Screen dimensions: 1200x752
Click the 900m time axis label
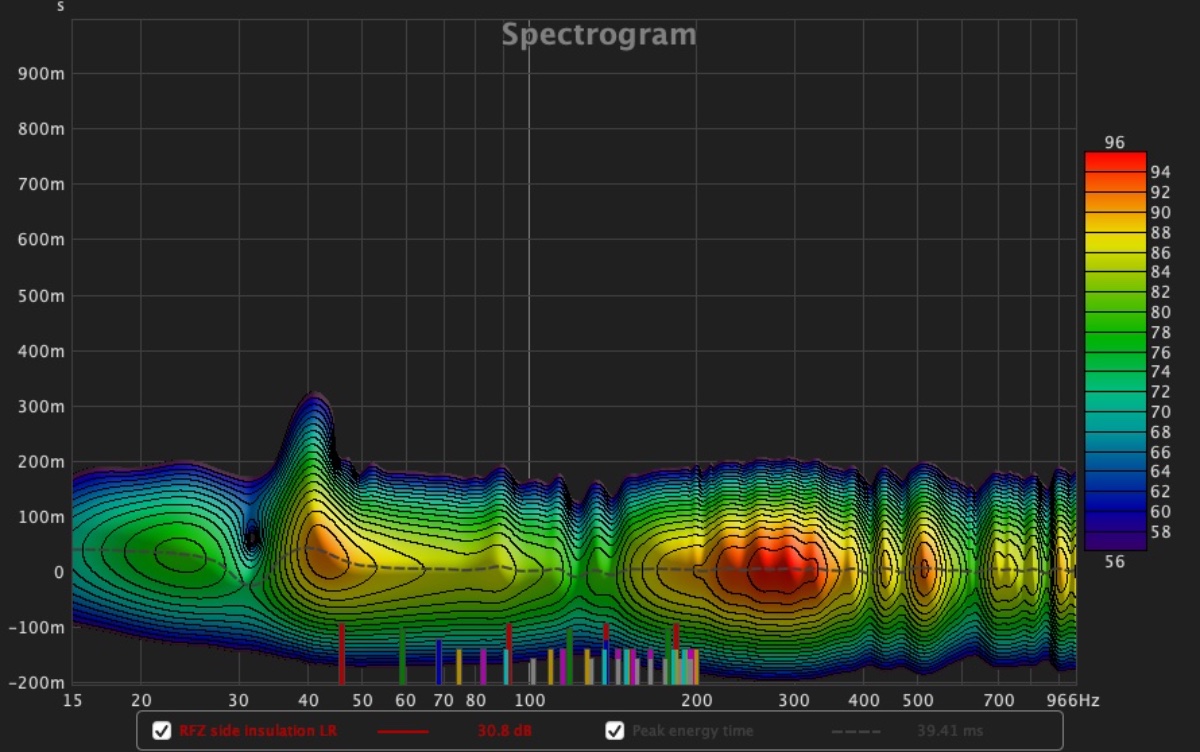click(x=43, y=74)
